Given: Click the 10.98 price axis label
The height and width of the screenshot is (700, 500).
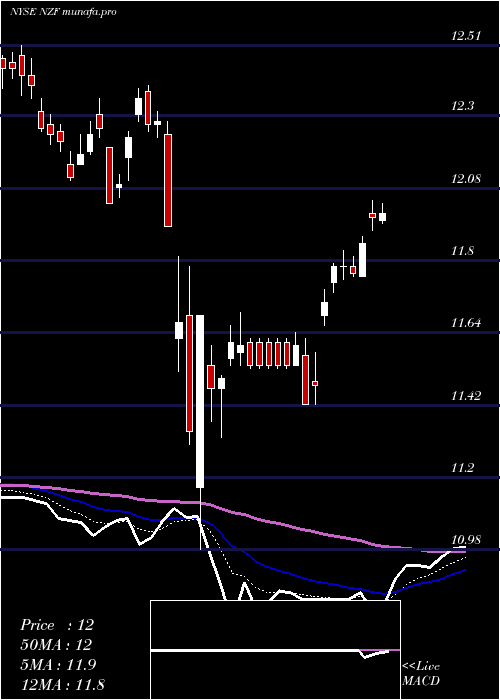Looking at the screenshot, I should click(x=466, y=540).
